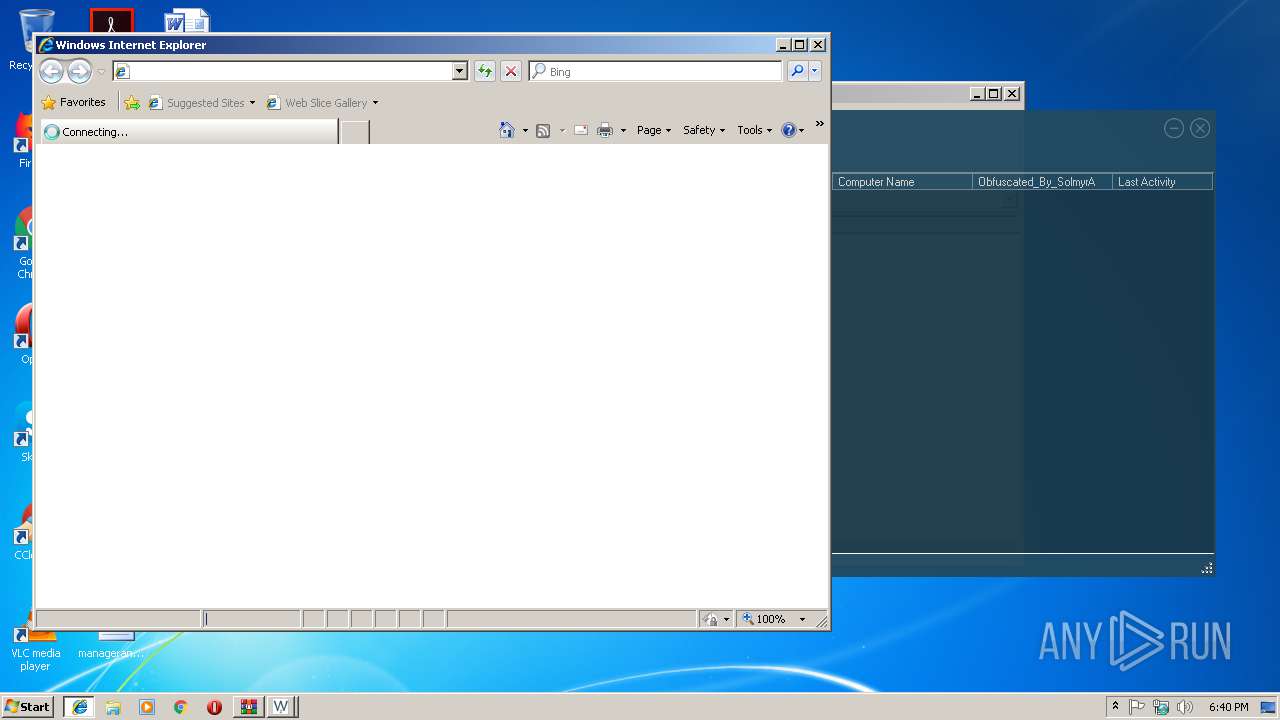Image resolution: width=1280 pixels, height=720 pixels.
Task: Open the Windows Start menu
Action: pos(28,706)
